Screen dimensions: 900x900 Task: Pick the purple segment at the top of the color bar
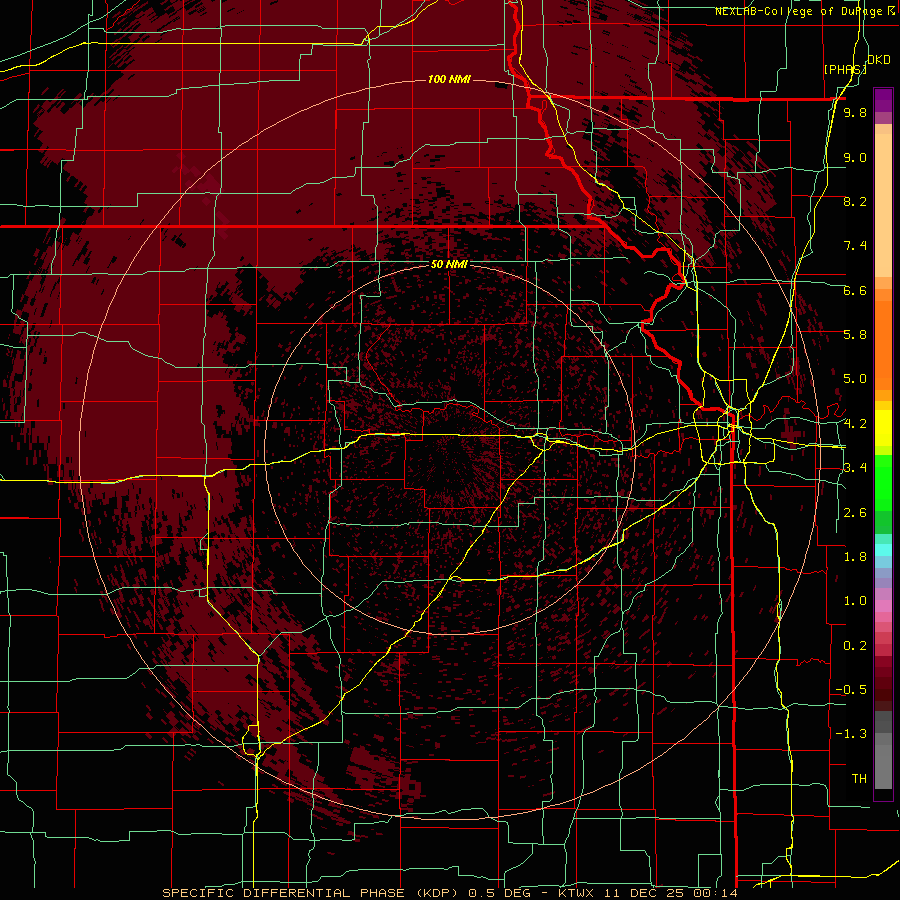click(x=883, y=100)
